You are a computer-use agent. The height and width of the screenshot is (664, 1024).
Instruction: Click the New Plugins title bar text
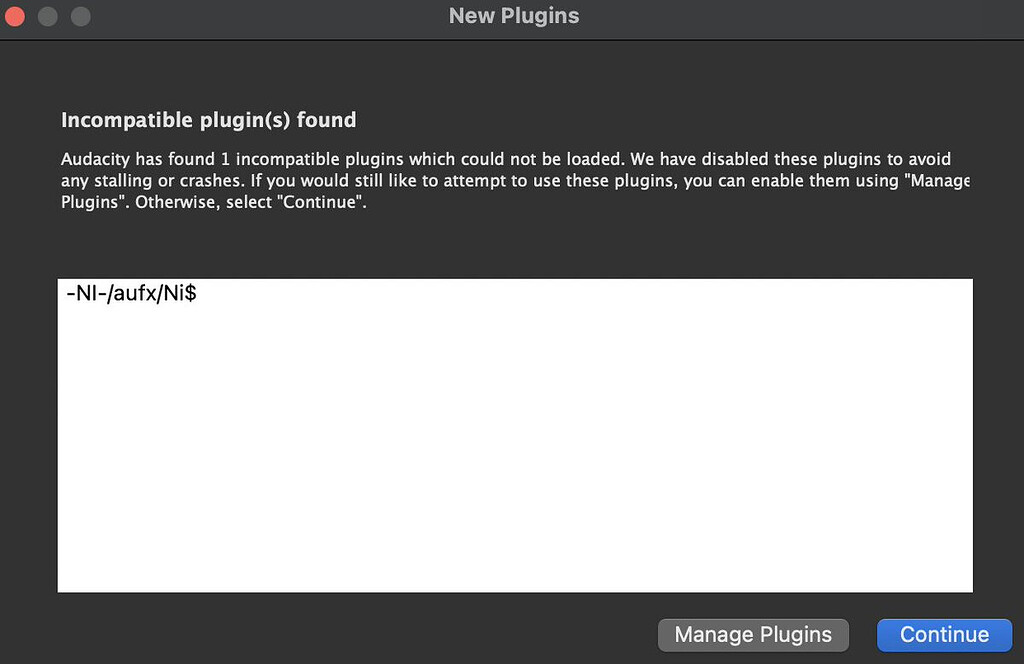coord(513,15)
